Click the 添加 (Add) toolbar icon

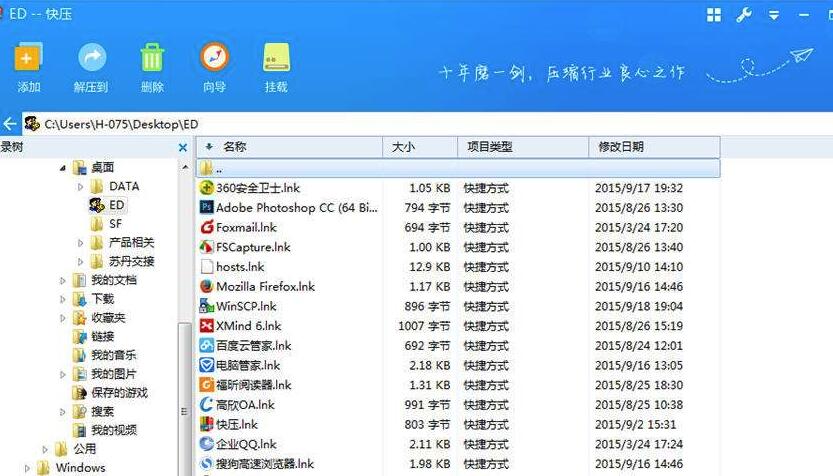[x=28, y=57]
